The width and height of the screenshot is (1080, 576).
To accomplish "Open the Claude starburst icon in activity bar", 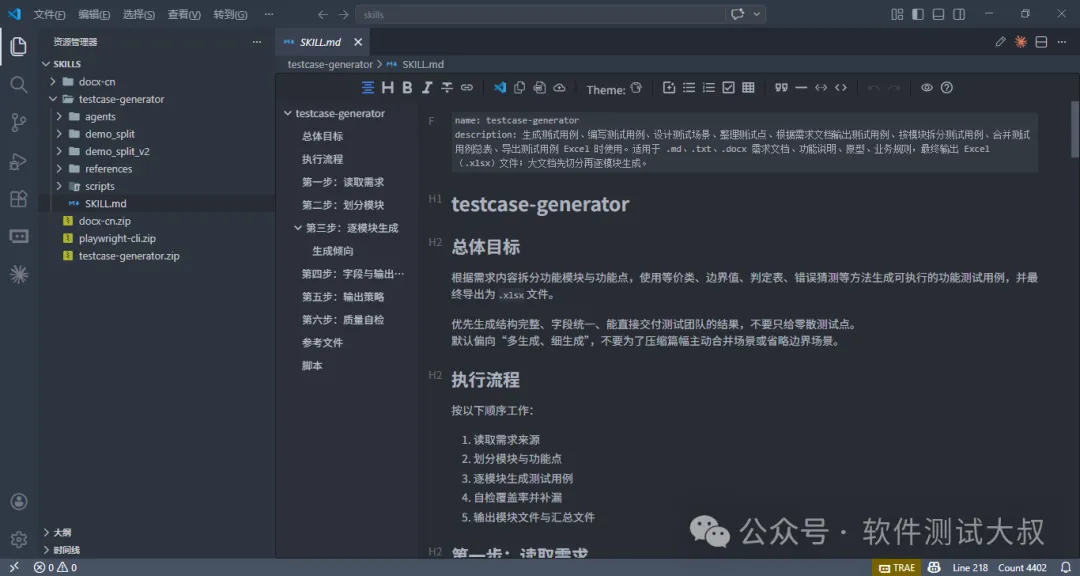I will coord(19,274).
